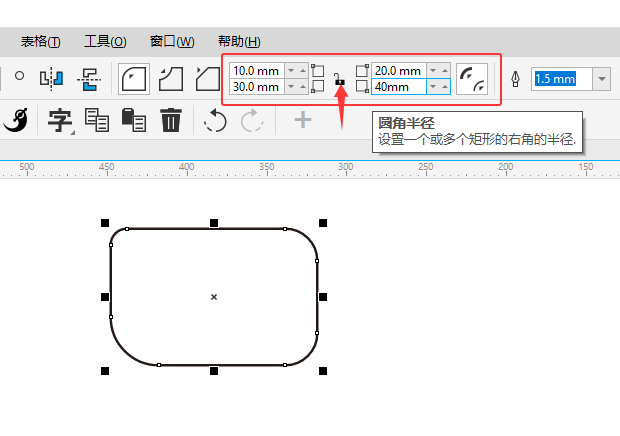This screenshot has height=436, width=620.
Task: Click the top-left corner selection handle
Action: tap(105, 223)
